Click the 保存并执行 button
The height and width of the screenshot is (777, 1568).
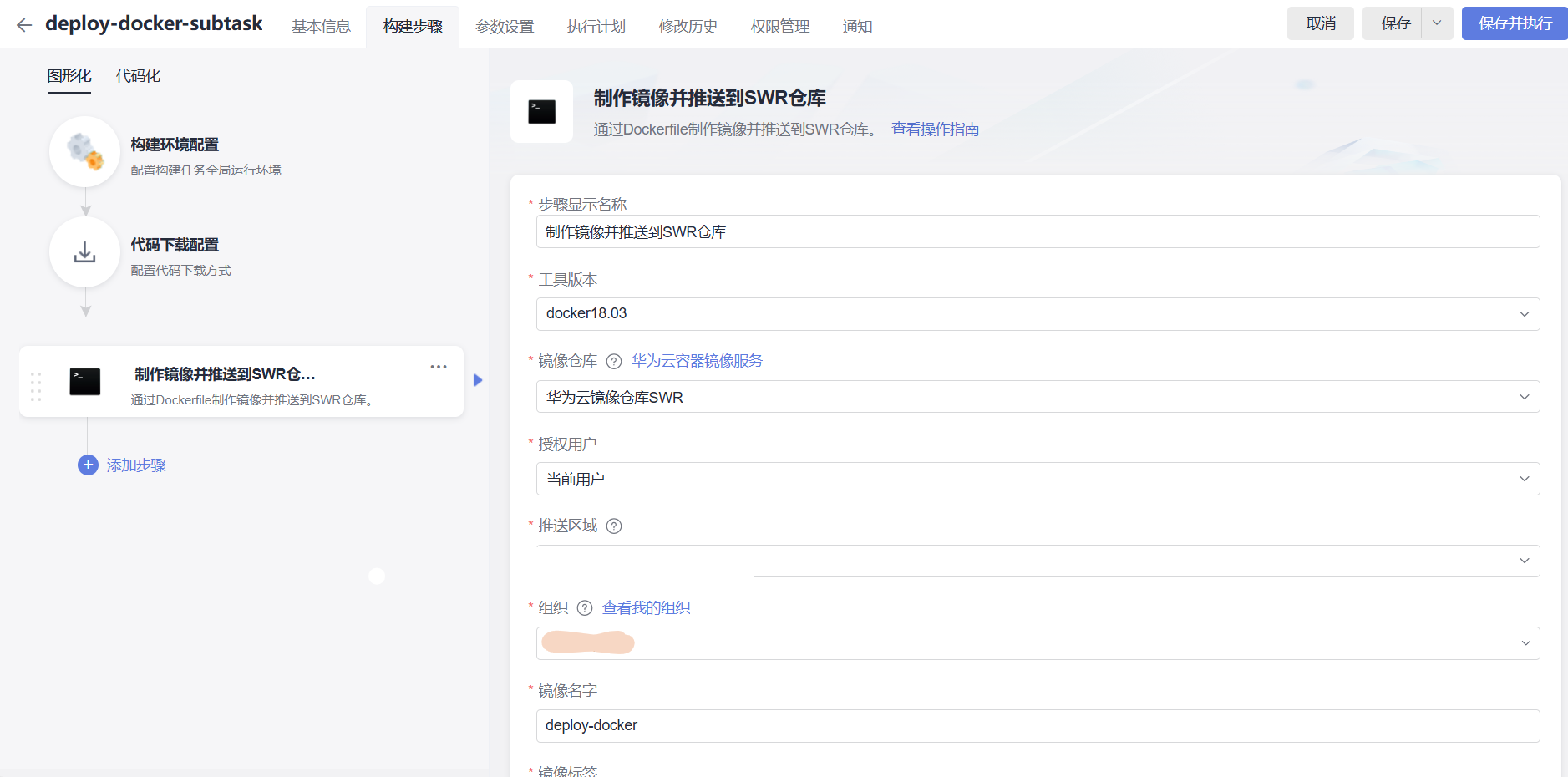point(1515,23)
